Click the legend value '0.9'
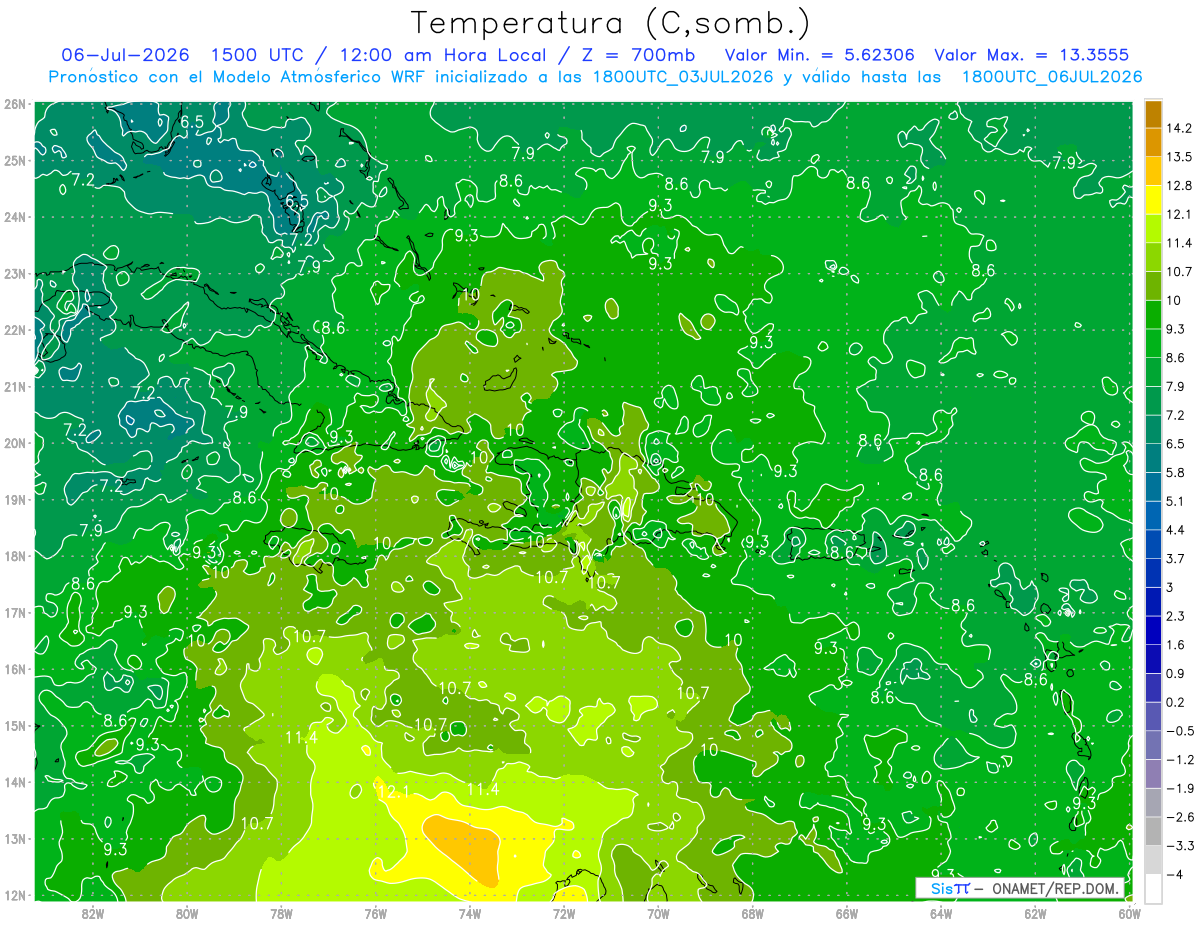Viewport: 1200px width, 927px height. tap(1176, 673)
